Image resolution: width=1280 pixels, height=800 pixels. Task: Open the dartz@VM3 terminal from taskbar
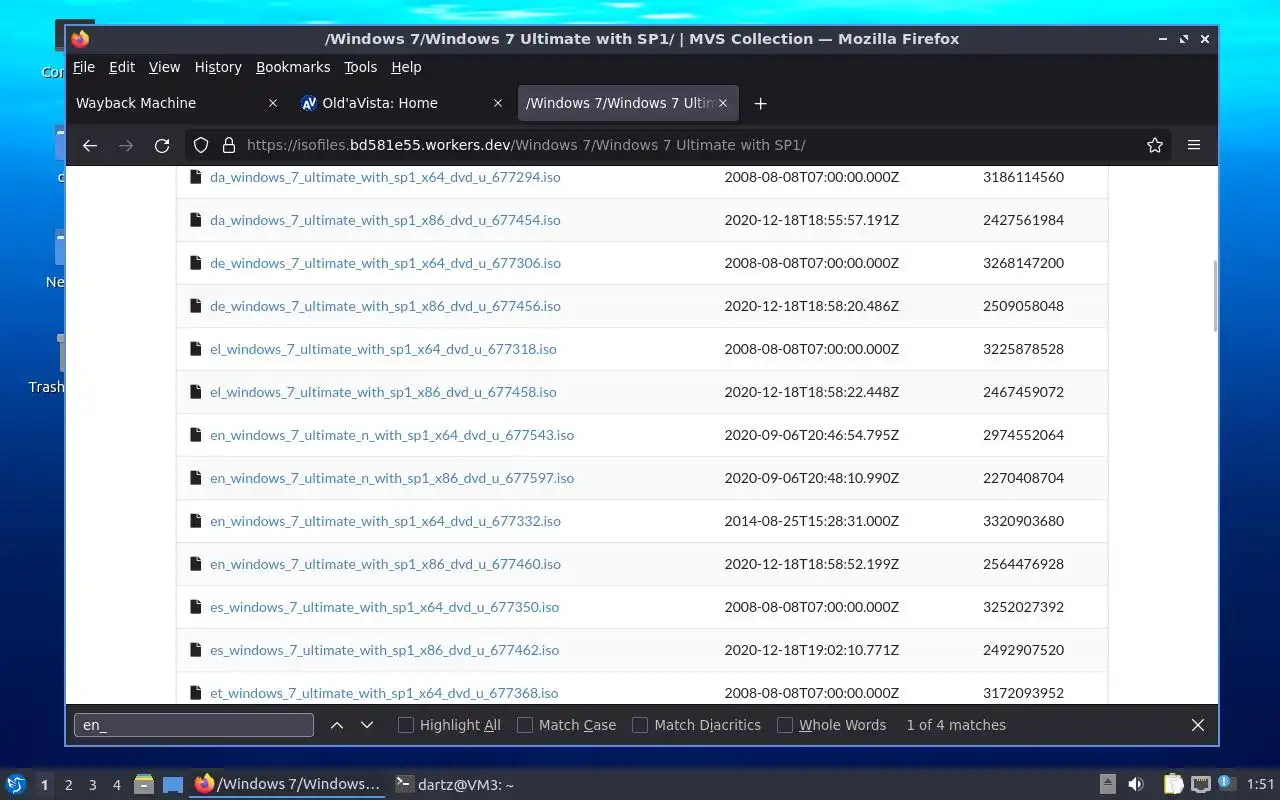click(455, 785)
